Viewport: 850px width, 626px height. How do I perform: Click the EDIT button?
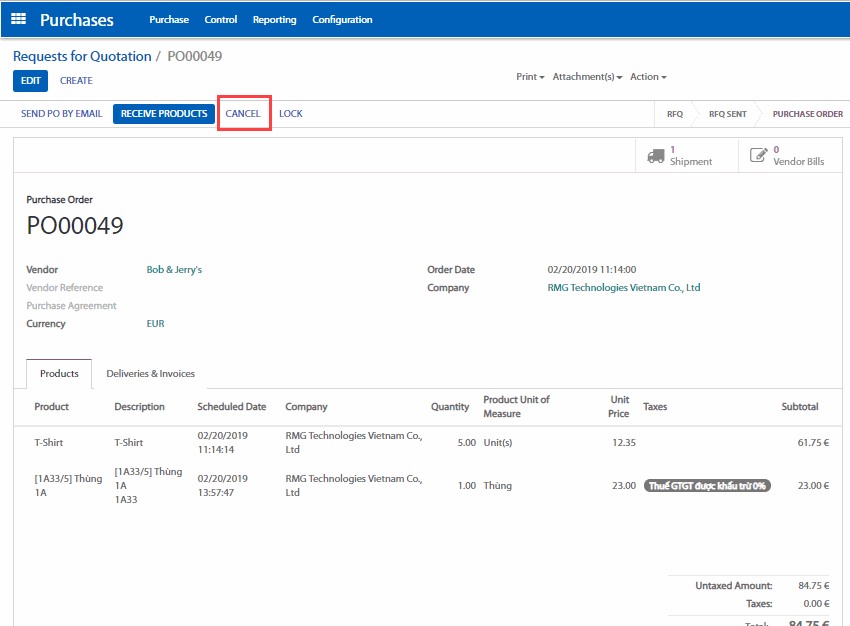[x=30, y=81]
